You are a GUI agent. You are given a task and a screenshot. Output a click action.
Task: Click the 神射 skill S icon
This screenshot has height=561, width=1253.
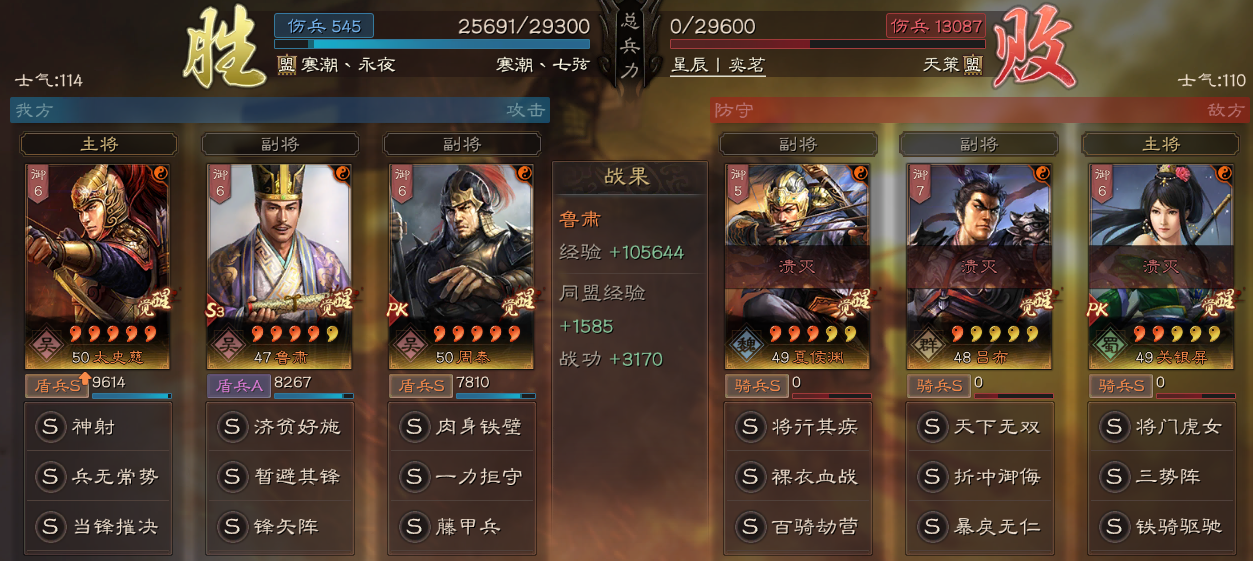point(50,427)
